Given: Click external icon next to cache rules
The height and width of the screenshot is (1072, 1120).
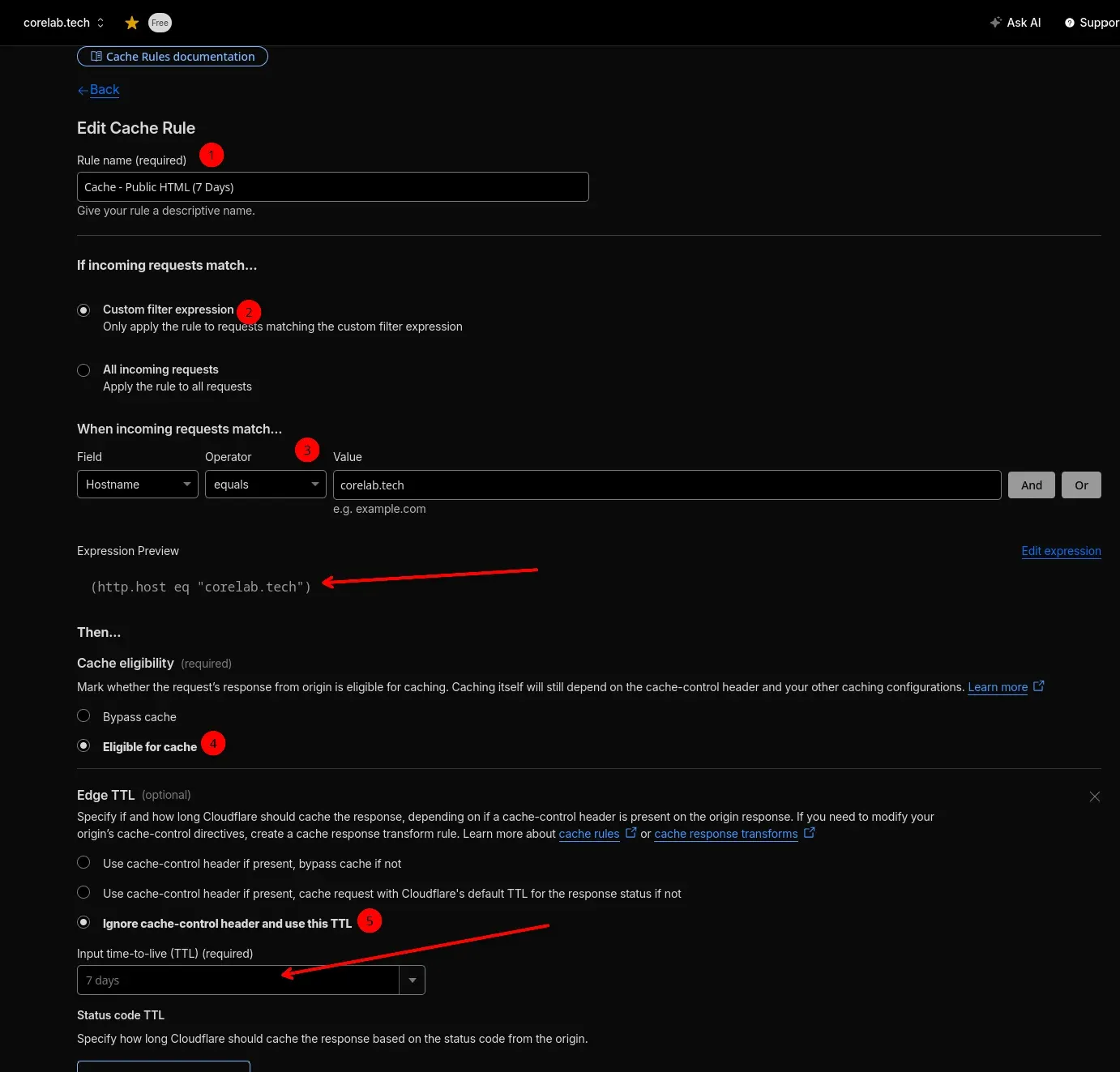Looking at the screenshot, I should (631, 833).
